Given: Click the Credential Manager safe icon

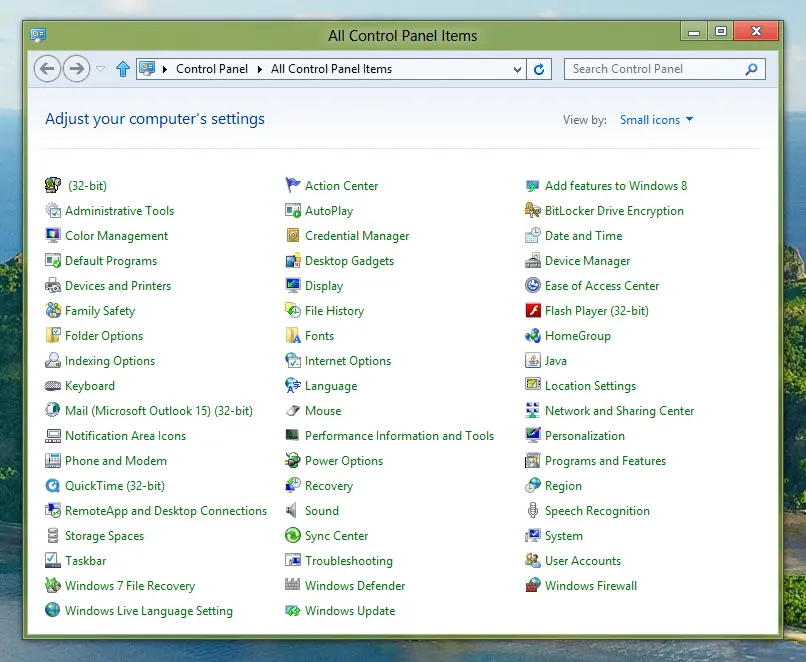Looking at the screenshot, I should point(292,235).
